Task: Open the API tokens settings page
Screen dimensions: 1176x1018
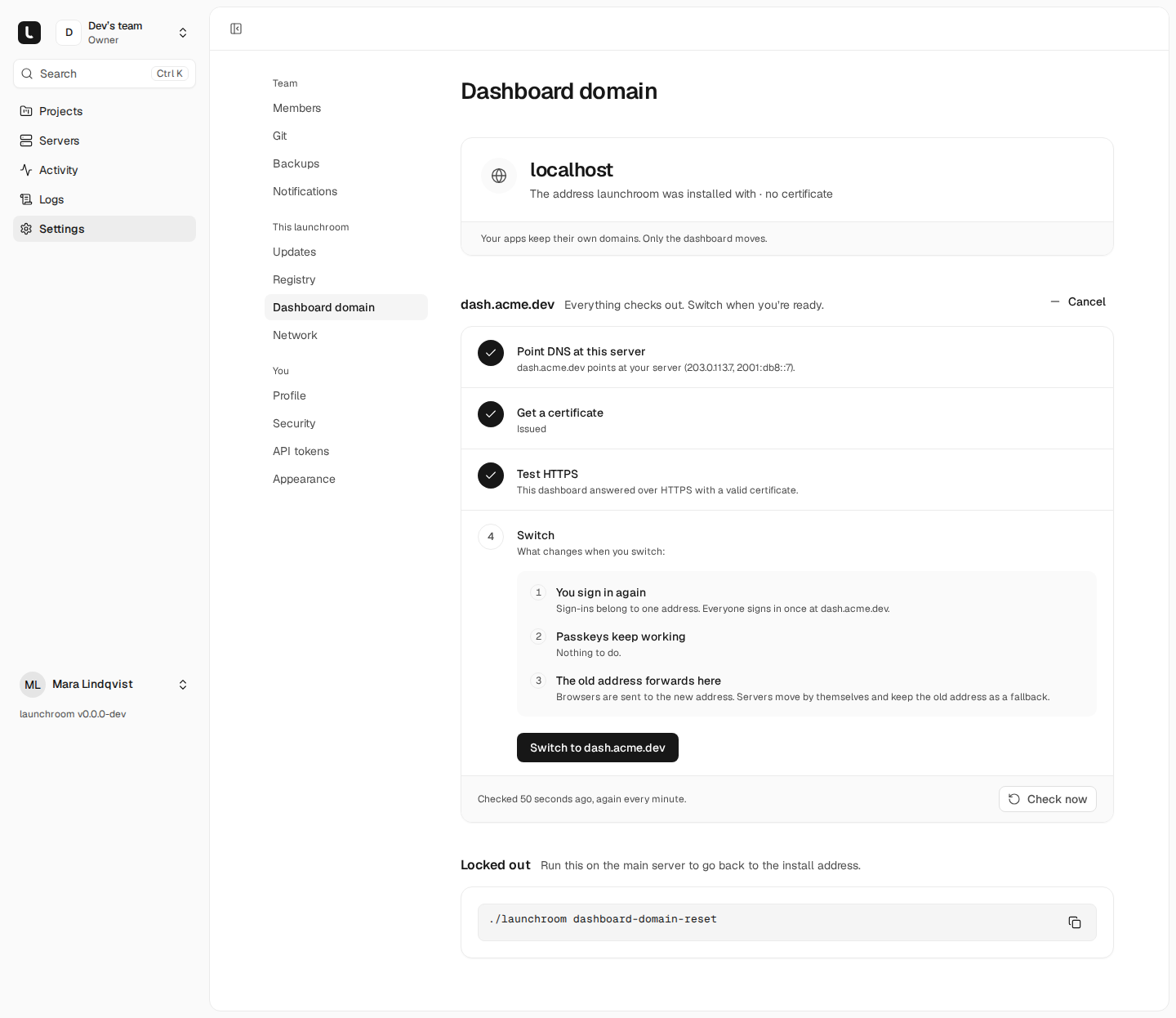Action: 346,451
